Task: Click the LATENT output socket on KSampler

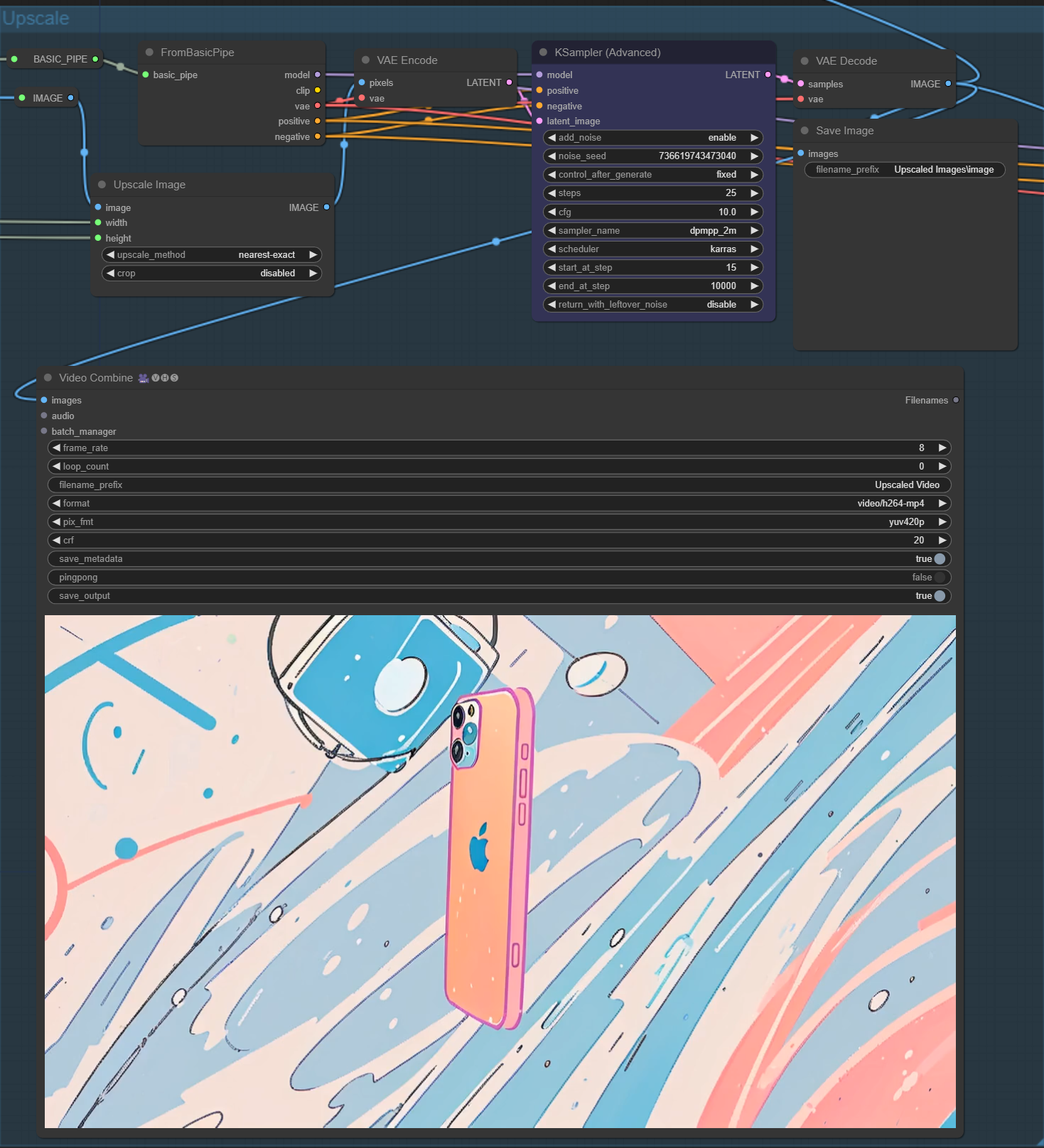Action: (x=768, y=75)
